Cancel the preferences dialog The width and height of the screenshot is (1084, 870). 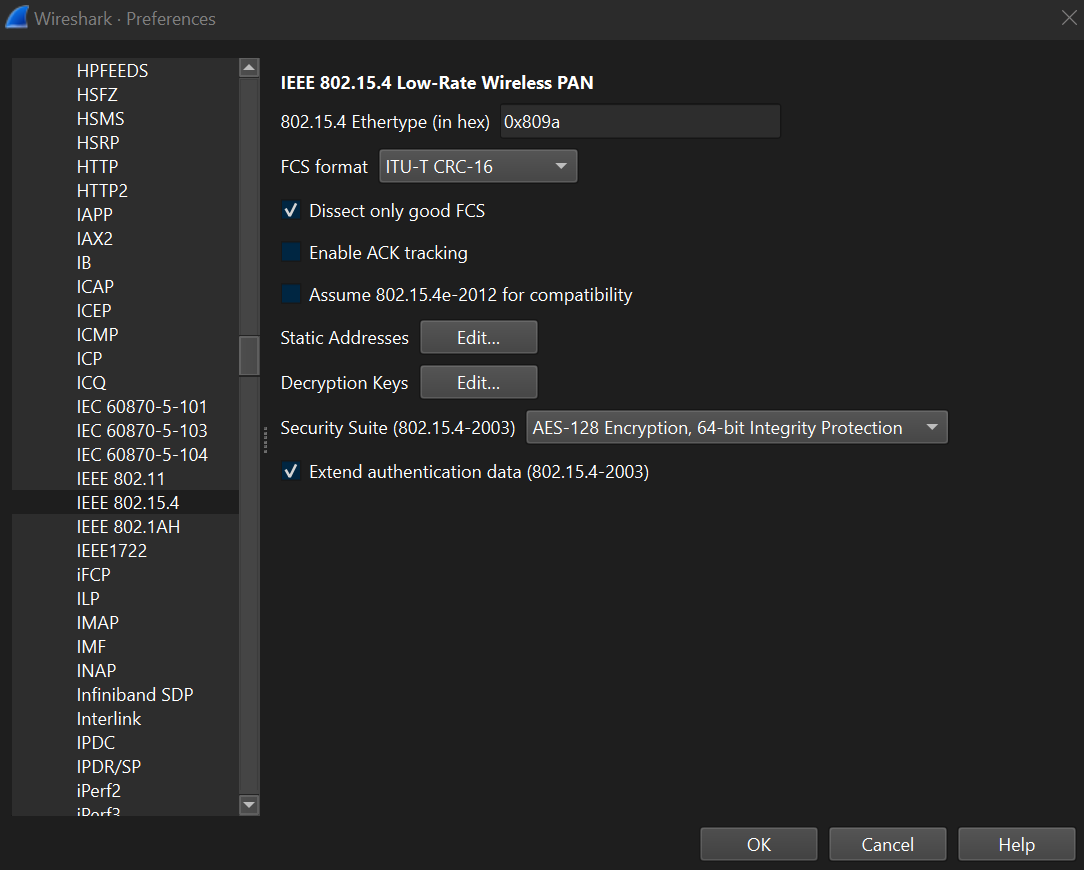coord(887,843)
